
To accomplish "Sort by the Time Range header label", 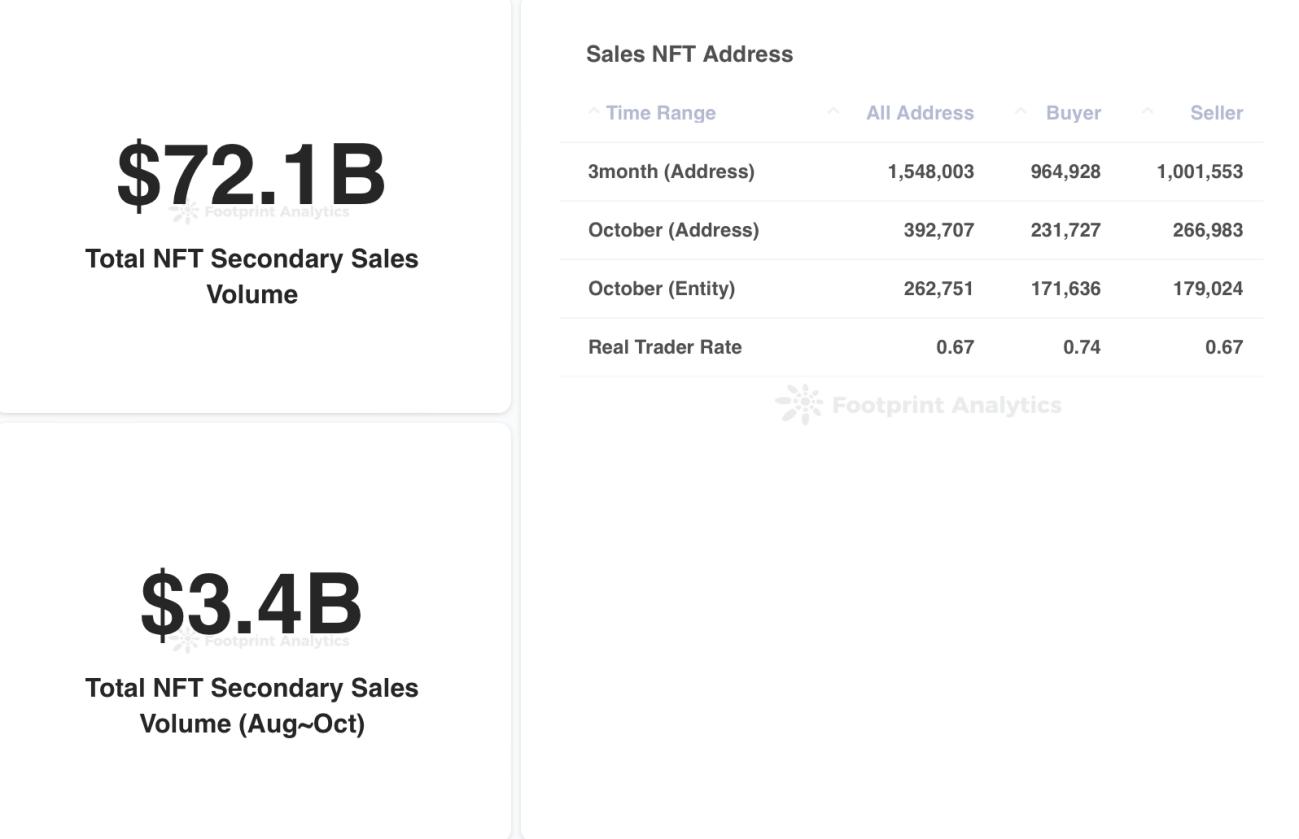I will pos(660,113).
